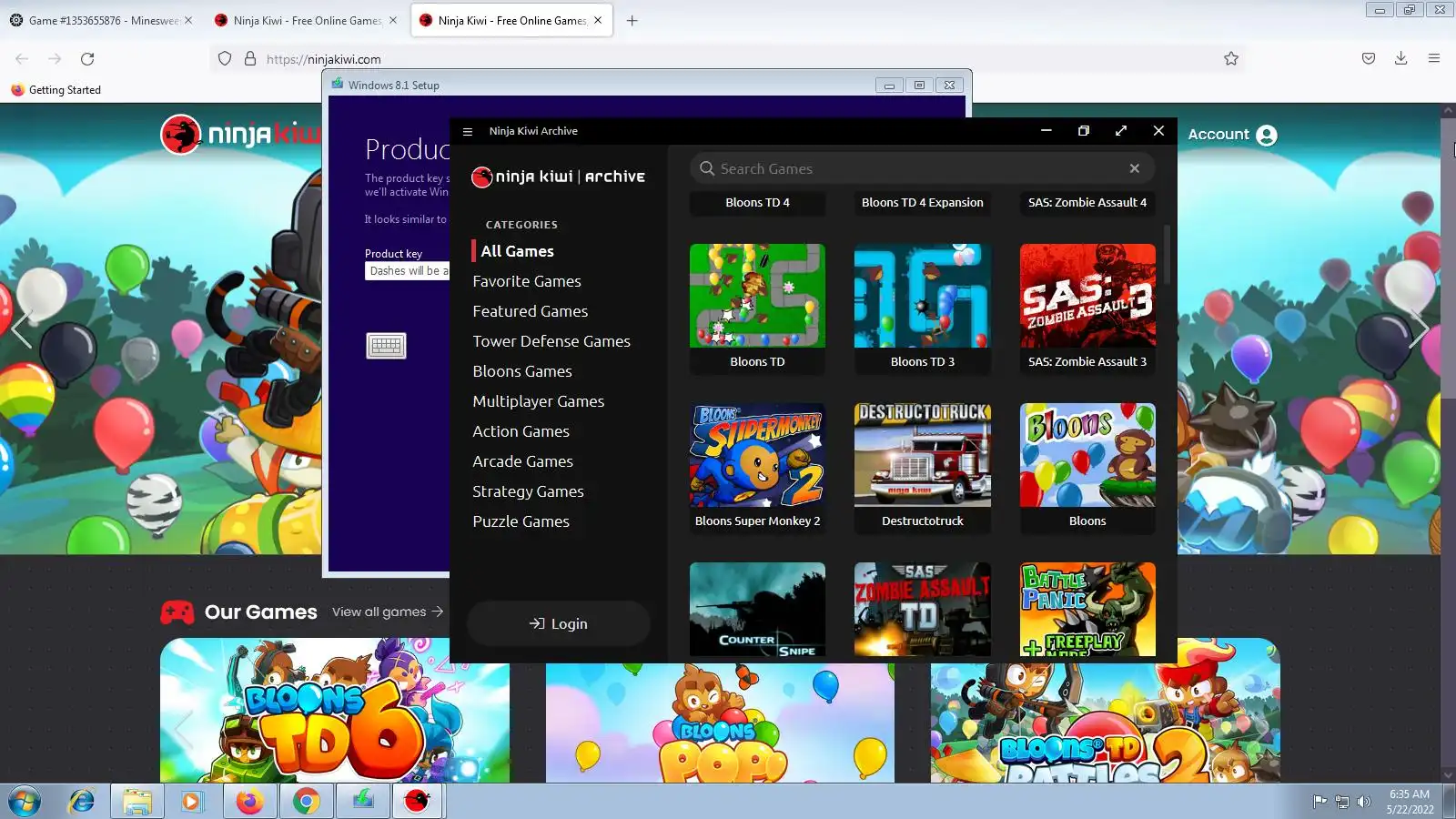Open the Bloons Super Monkey 2 thumbnail
This screenshot has width=1456, height=819.
757,455
